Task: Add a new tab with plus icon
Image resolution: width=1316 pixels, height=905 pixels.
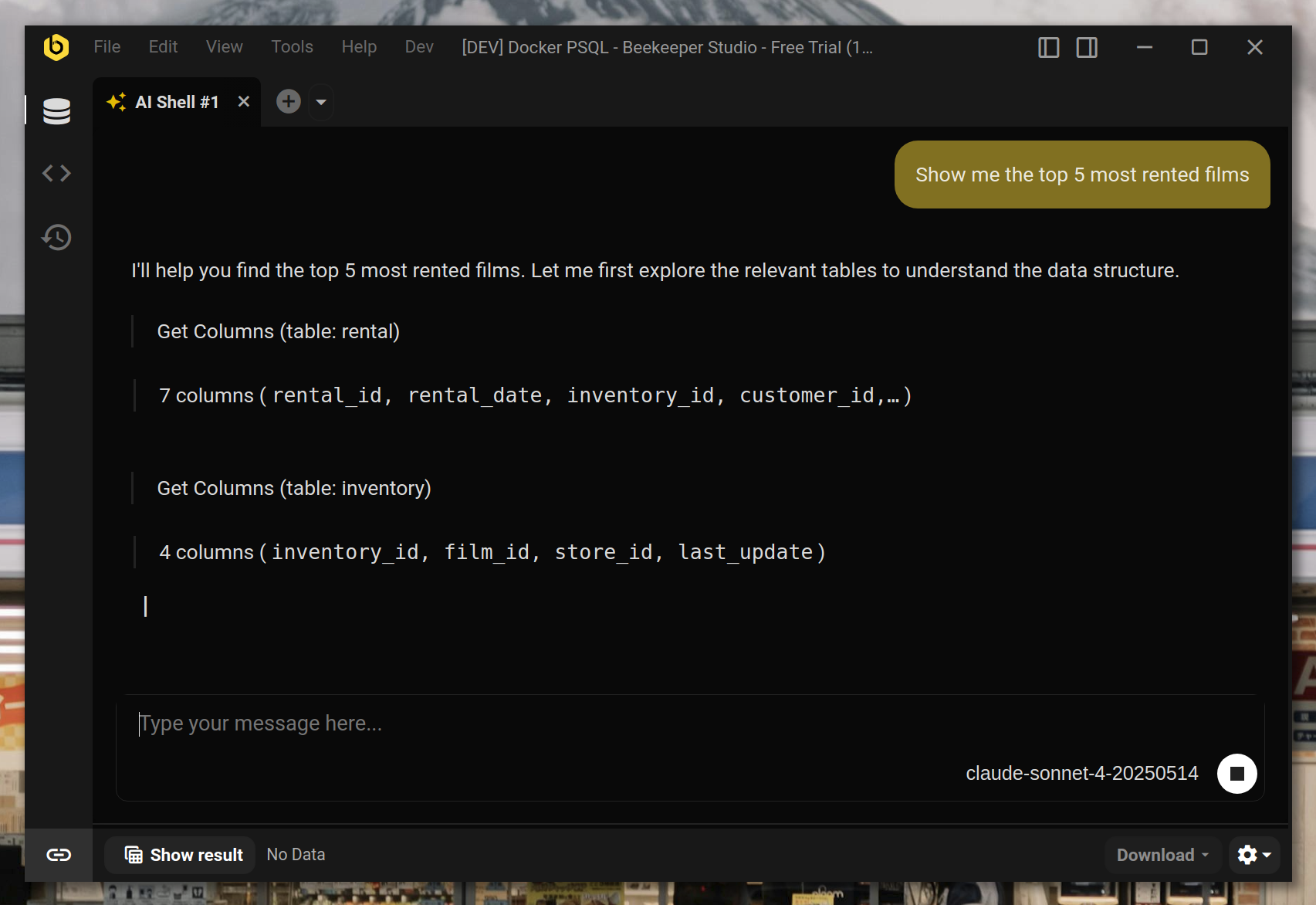Action: click(x=289, y=101)
